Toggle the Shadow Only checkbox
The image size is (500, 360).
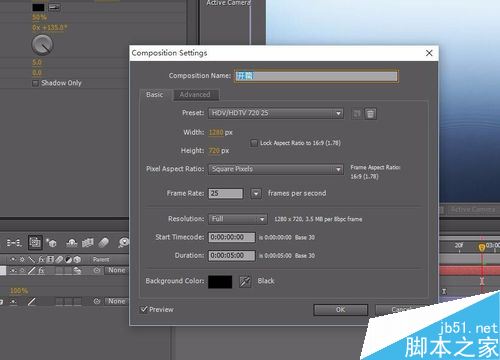tap(35, 83)
